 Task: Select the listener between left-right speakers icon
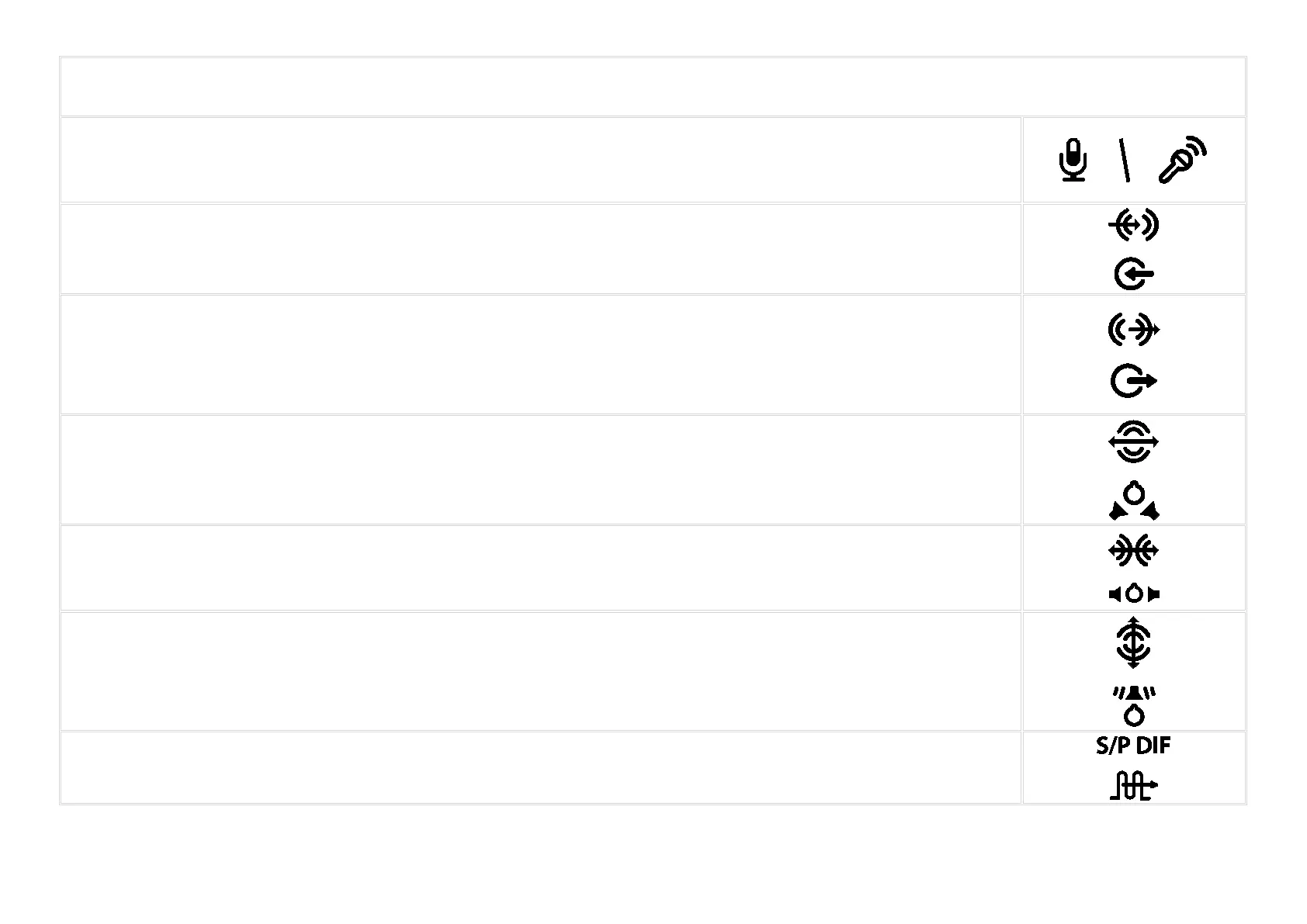pyautogui.click(x=1133, y=594)
